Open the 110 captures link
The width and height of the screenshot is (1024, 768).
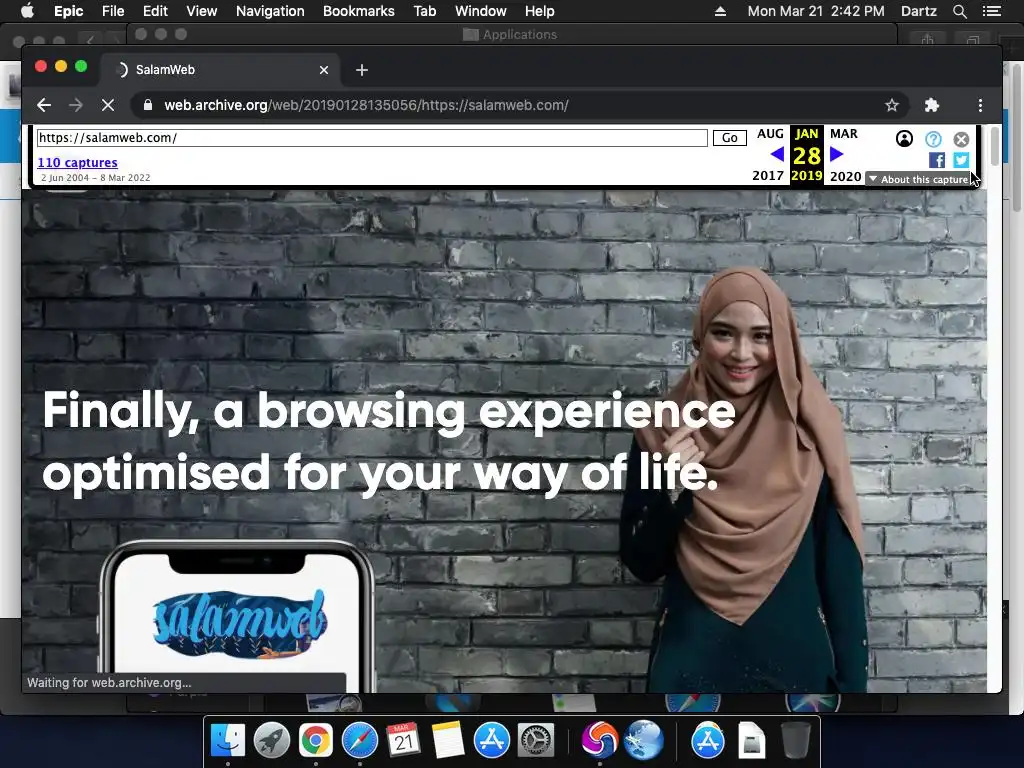tap(78, 163)
